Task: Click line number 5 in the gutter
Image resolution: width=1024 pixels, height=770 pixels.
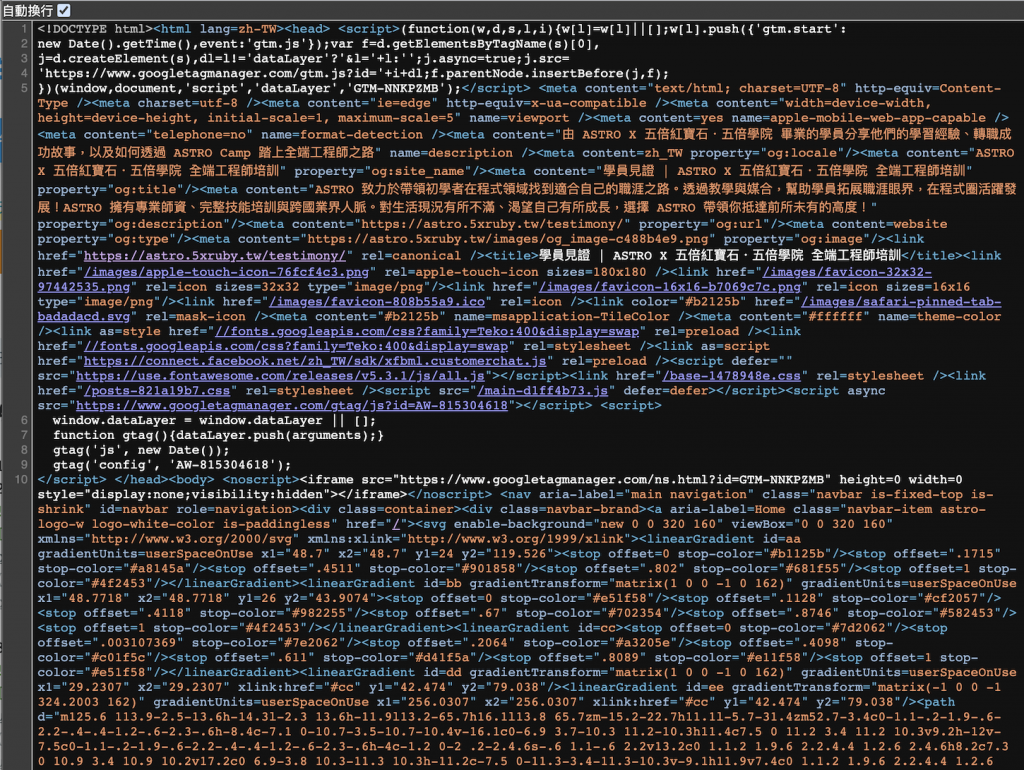Action: (24, 88)
